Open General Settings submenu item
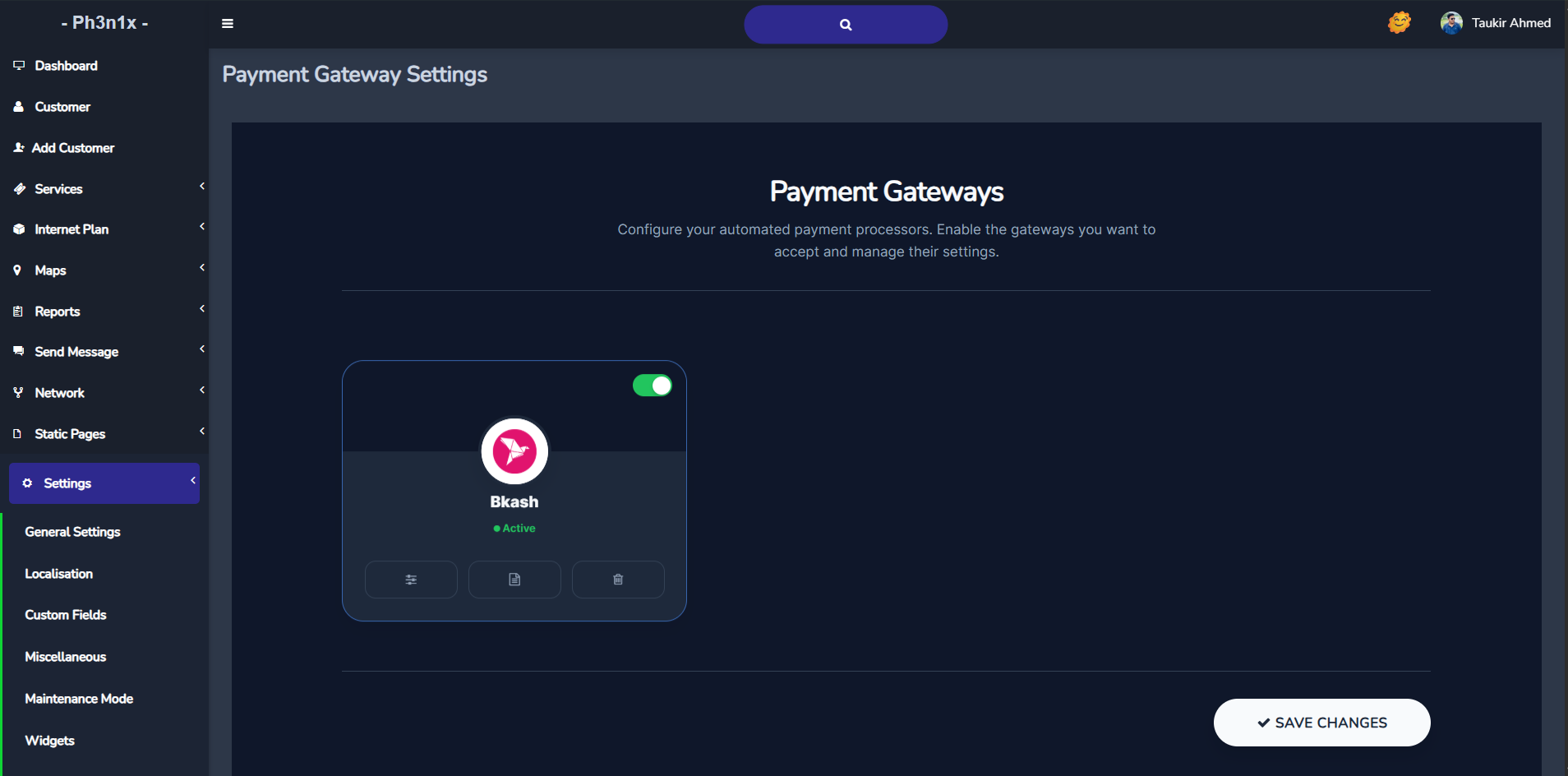Viewport: 1568px width, 776px height. pos(72,532)
